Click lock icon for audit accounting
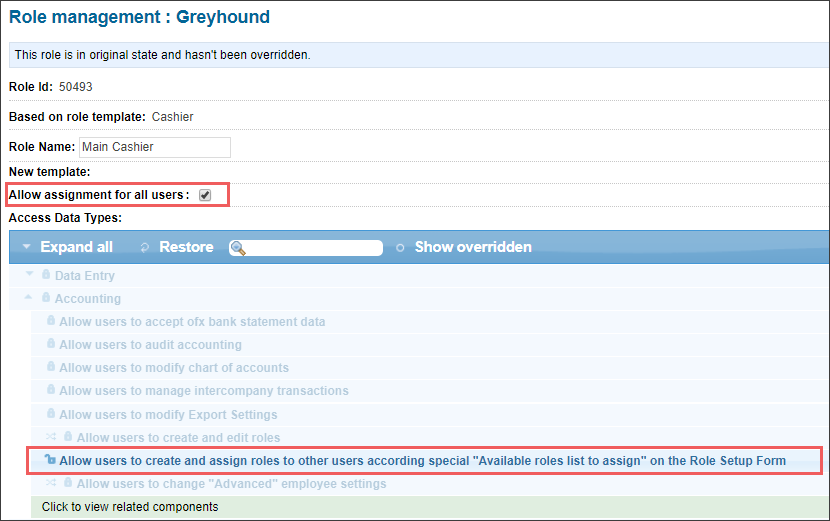 [x=51, y=343]
